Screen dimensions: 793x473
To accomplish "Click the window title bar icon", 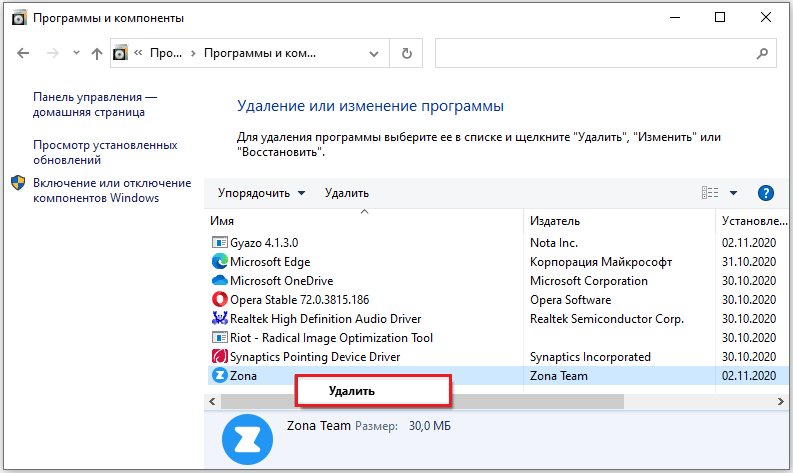I will click(19, 18).
